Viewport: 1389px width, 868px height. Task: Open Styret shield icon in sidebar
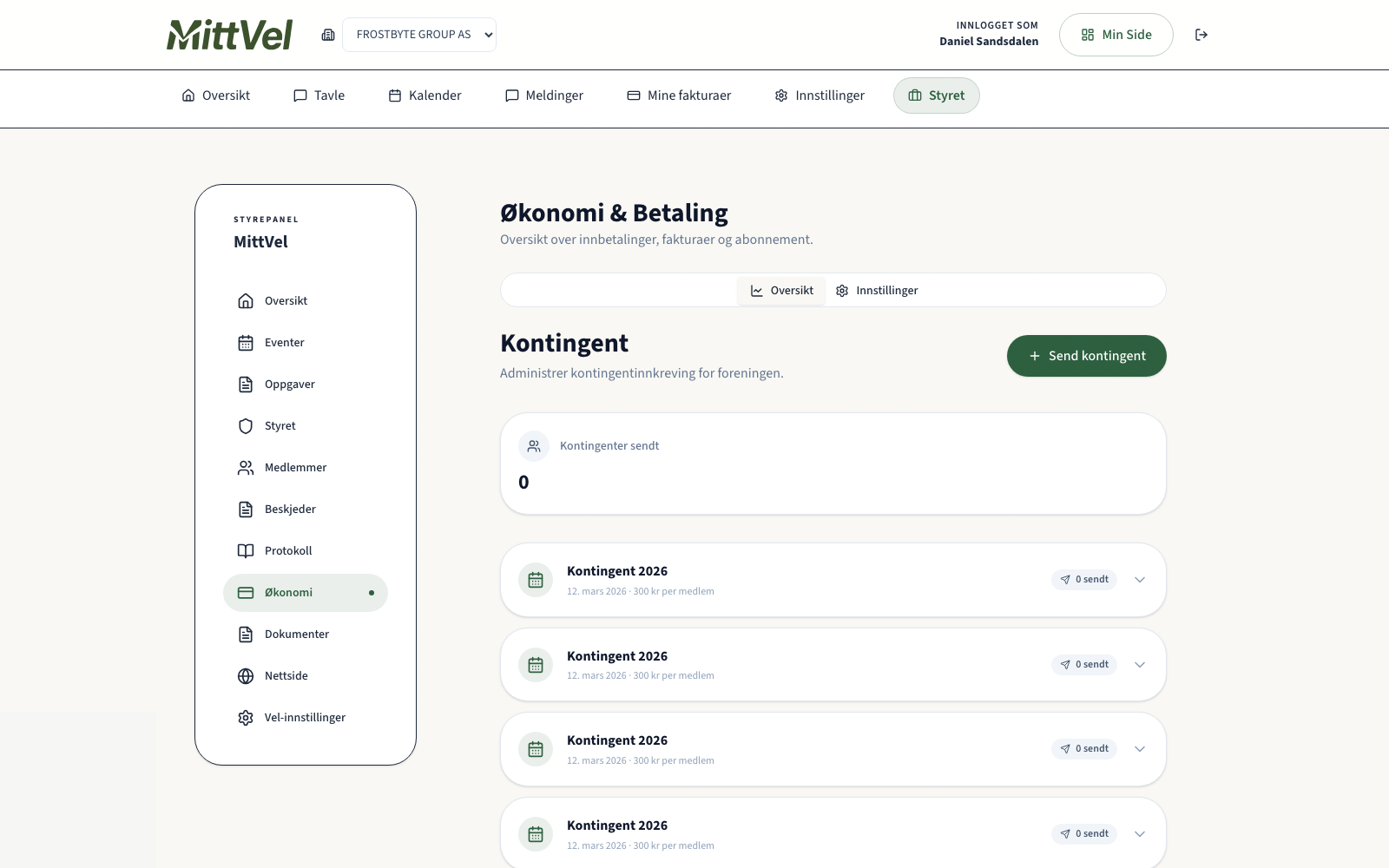[x=246, y=426]
